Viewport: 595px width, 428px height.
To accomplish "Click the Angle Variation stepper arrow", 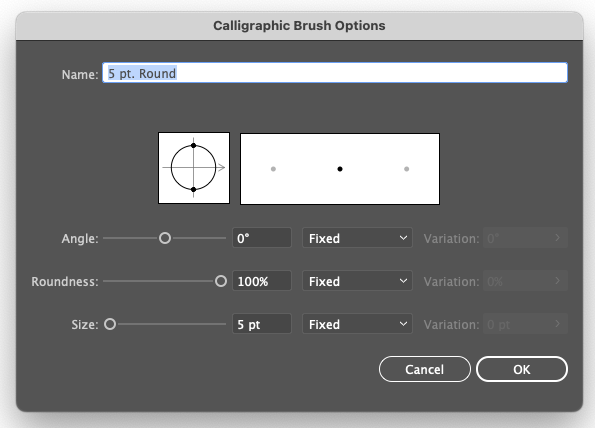I will click(x=557, y=238).
